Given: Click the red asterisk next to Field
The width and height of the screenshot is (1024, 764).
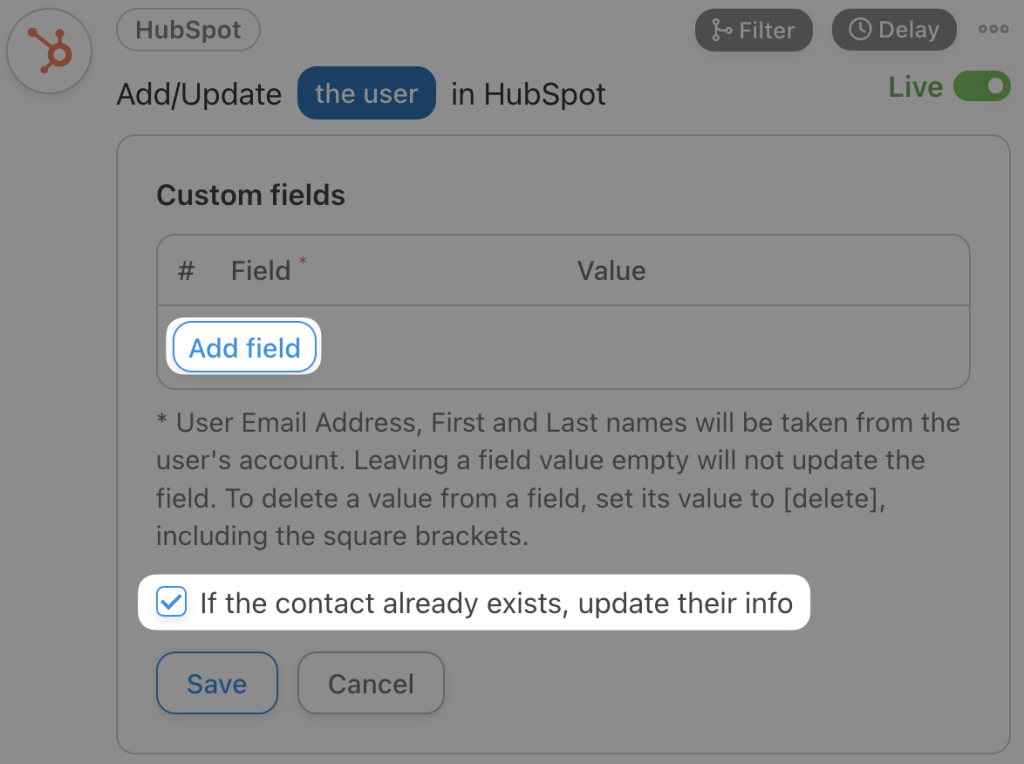Looking at the screenshot, I should click(305, 262).
